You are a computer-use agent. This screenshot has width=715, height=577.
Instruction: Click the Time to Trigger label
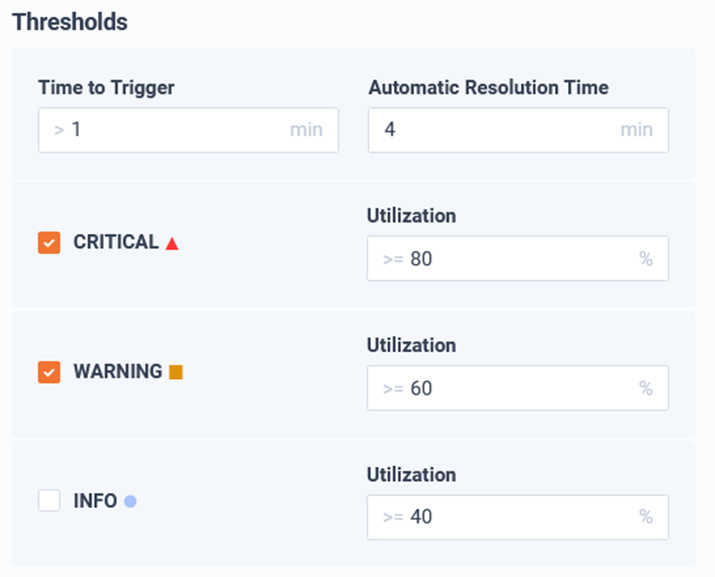click(106, 88)
